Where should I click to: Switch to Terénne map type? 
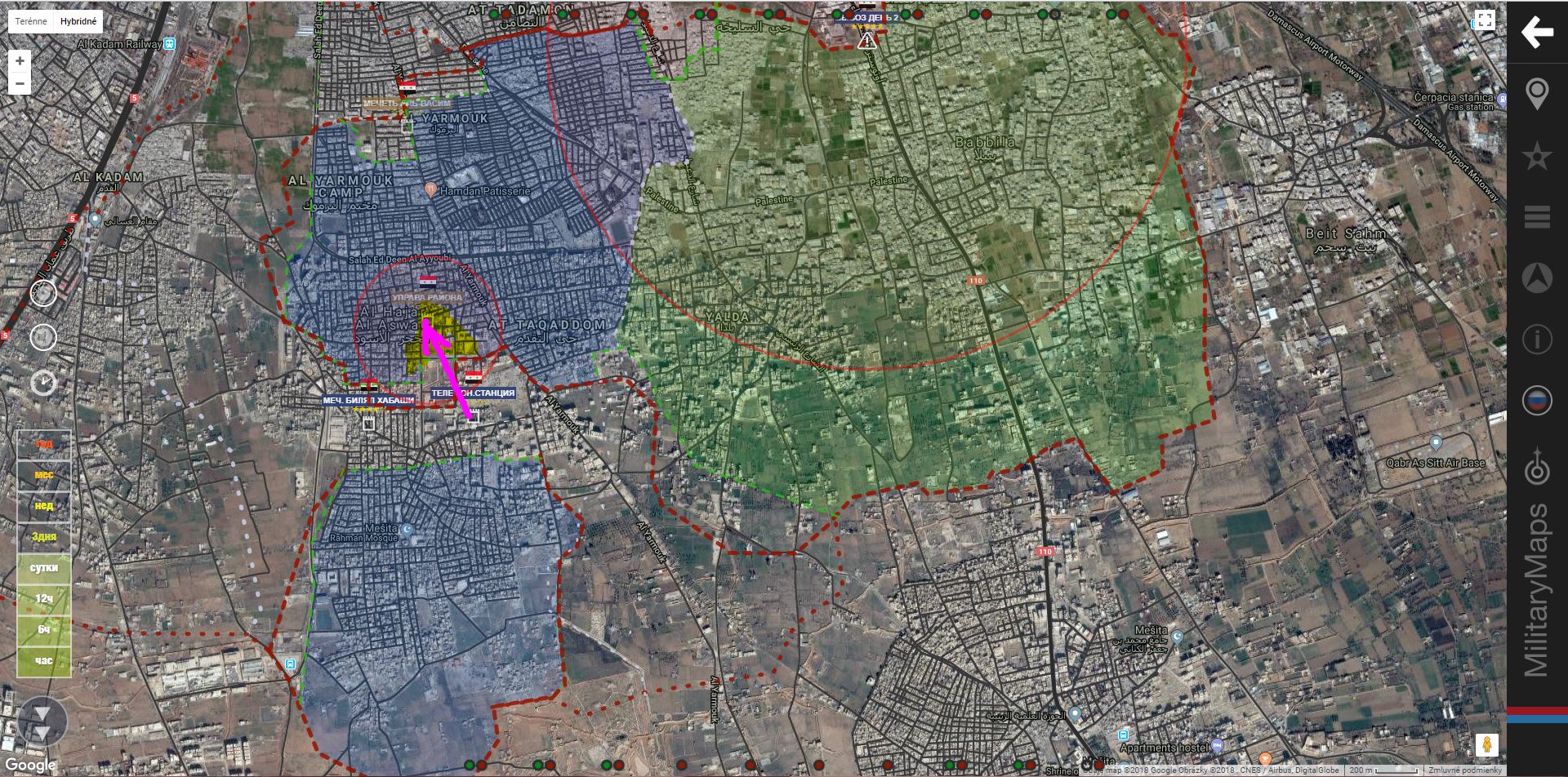[31, 21]
